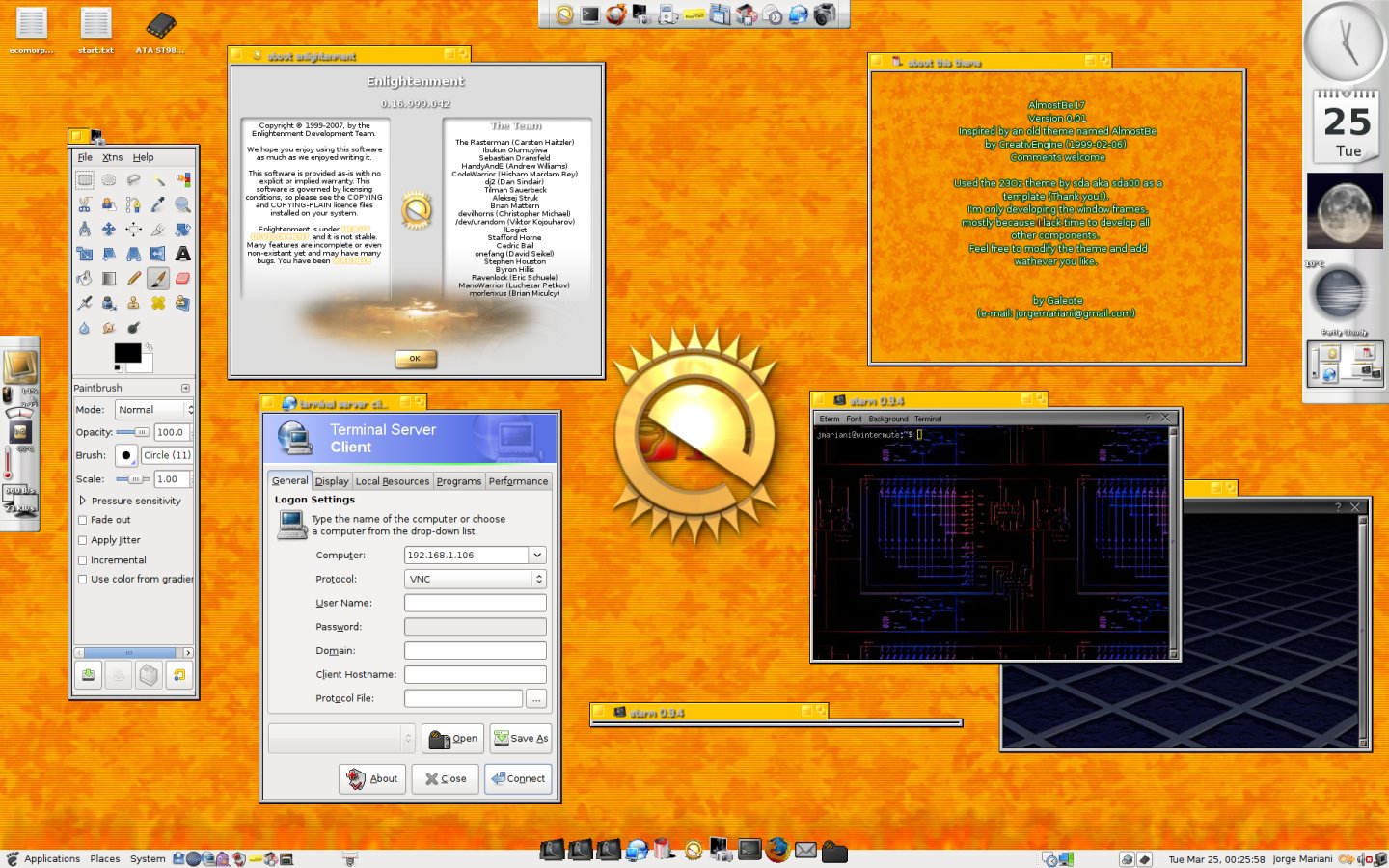Switch to the Performance tab
The height and width of the screenshot is (868, 1389).
click(518, 481)
